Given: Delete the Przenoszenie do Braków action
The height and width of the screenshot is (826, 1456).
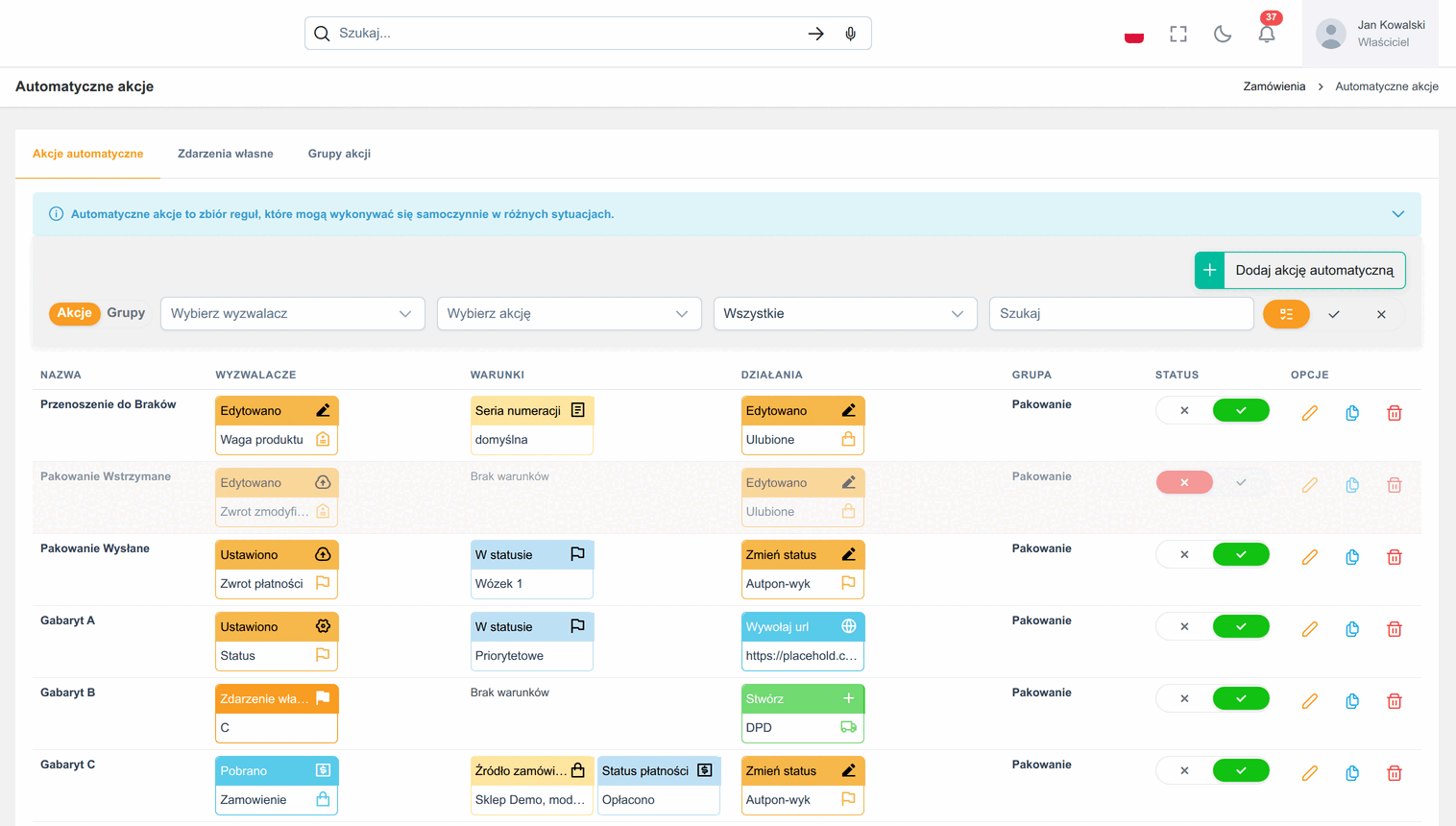Looking at the screenshot, I should click(1395, 413).
